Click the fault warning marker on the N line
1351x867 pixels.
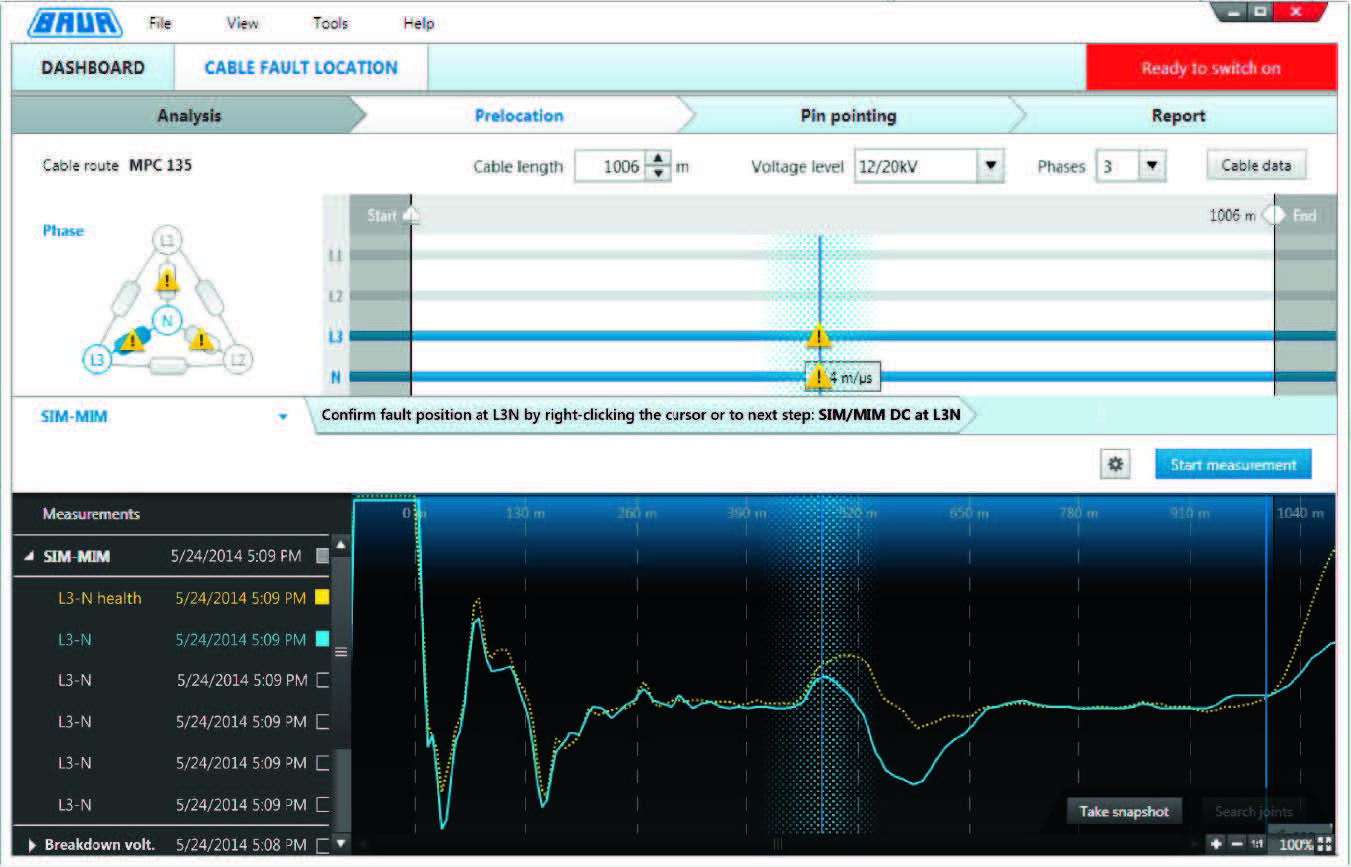(818, 376)
